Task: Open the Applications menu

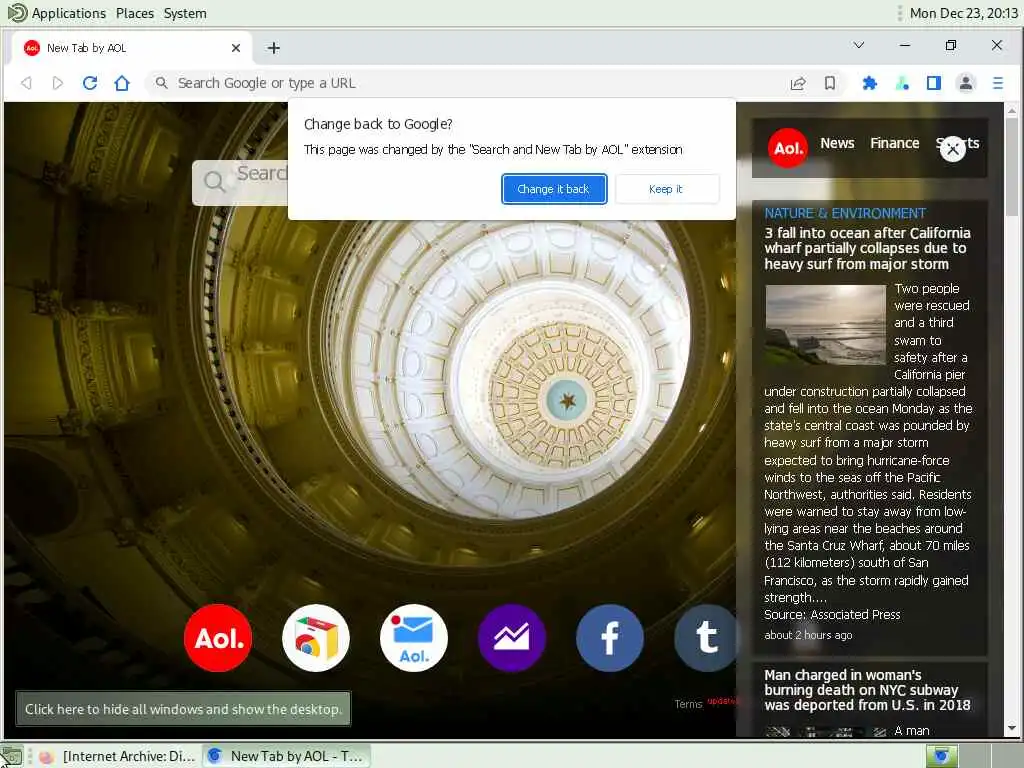Action: pyautogui.click(x=68, y=13)
